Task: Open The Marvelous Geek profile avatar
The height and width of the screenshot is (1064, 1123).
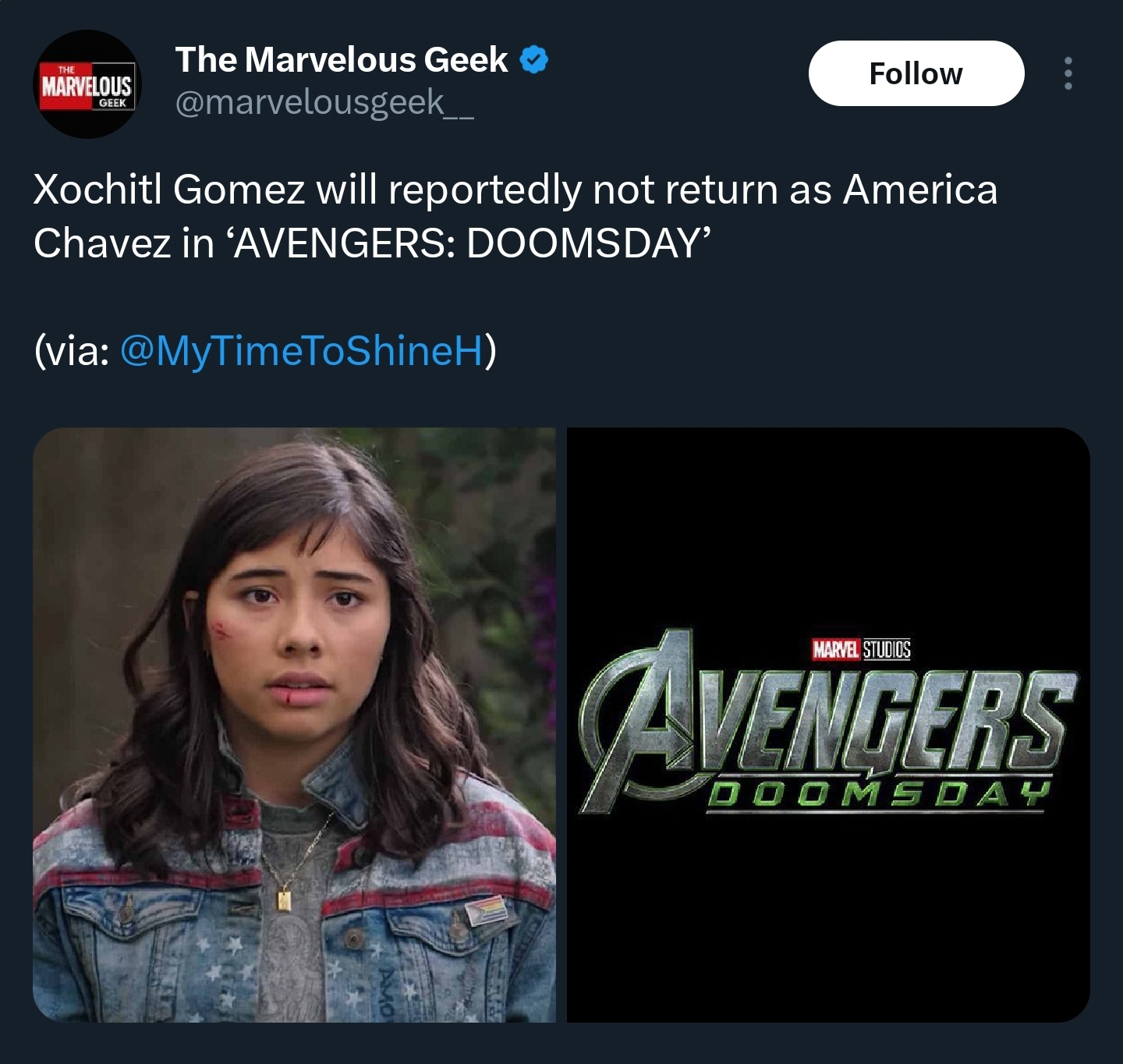Action: (87, 84)
